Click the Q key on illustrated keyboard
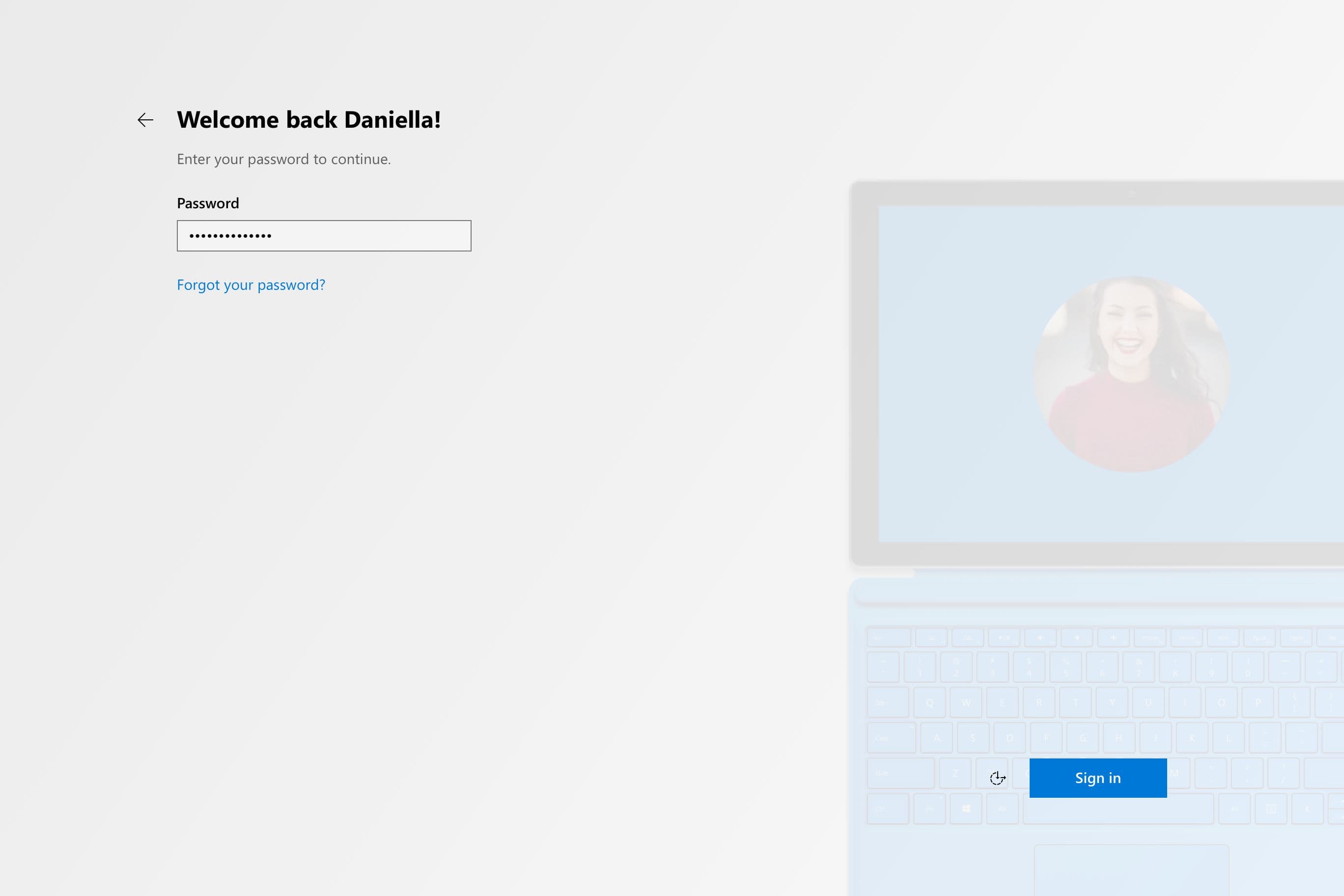Screen dimensions: 1344x896 point(929,703)
